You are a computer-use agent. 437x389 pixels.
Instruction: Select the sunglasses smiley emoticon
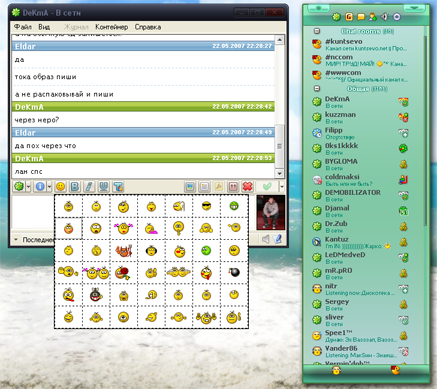click(x=207, y=206)
